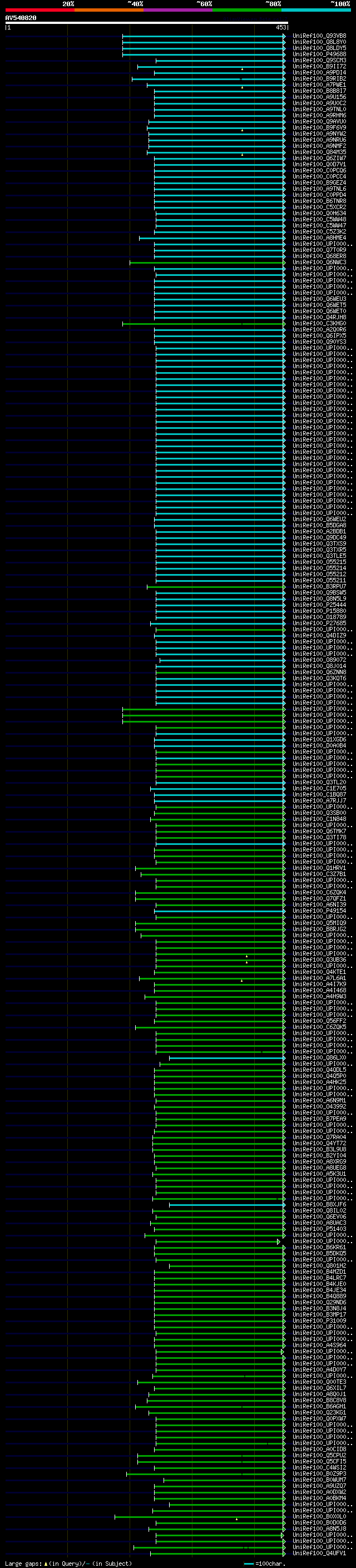Click the white query sequence bar

coord(147,22)
